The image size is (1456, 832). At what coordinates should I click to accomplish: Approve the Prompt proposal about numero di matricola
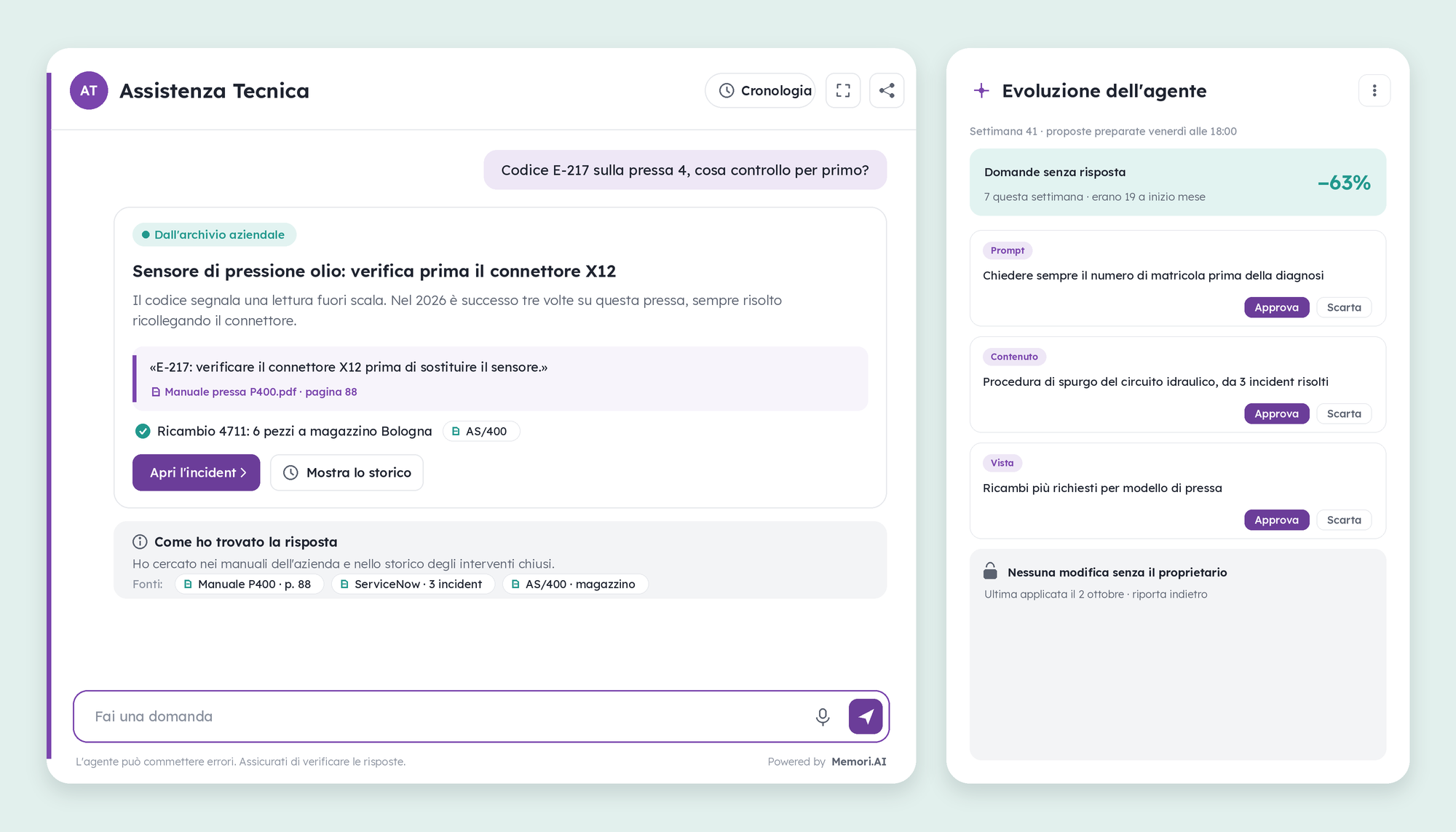tap(1276, 307)
